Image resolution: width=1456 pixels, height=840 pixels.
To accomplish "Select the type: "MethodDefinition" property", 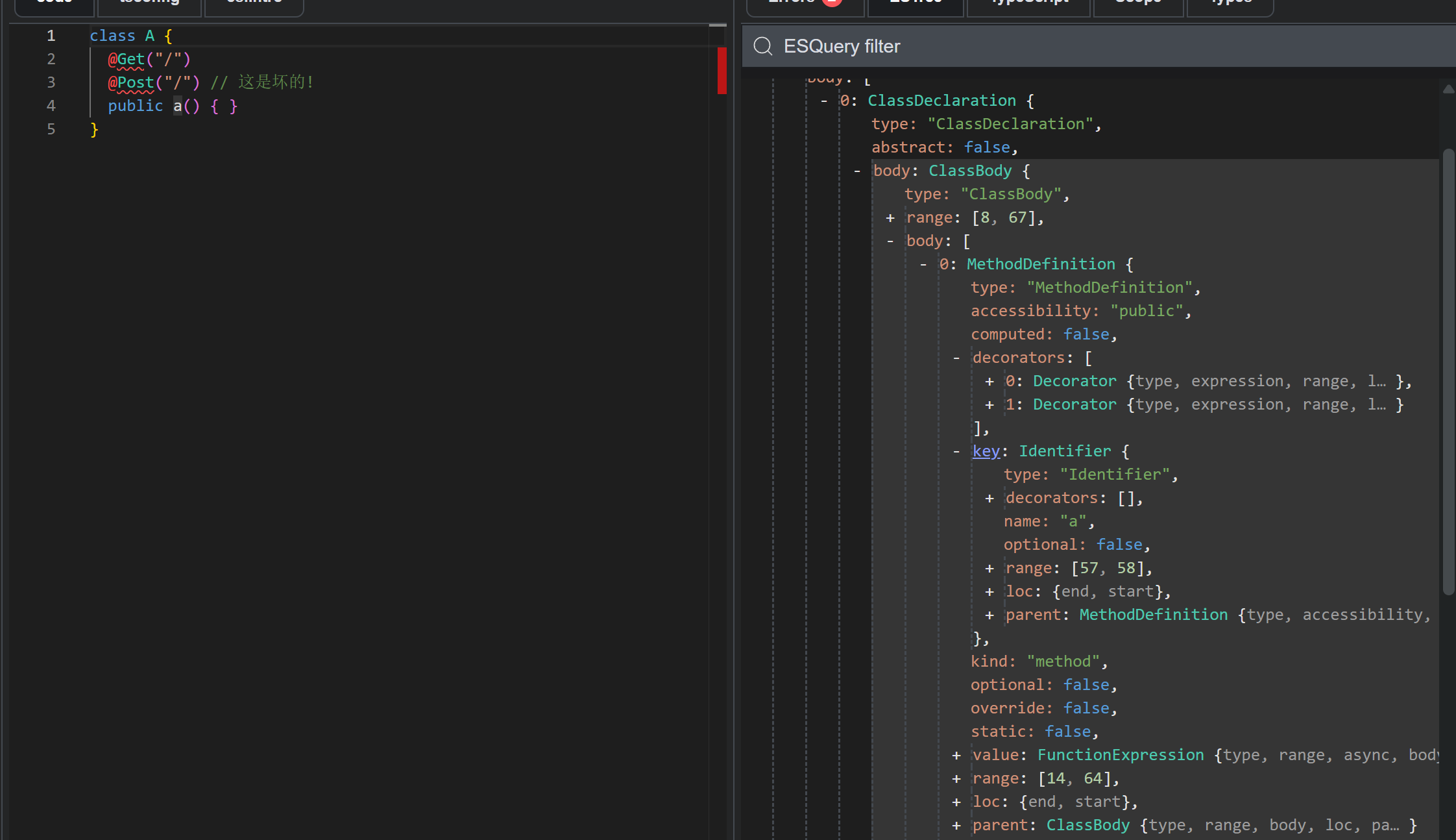I will pyautogui.click(x=1086, y=288).
